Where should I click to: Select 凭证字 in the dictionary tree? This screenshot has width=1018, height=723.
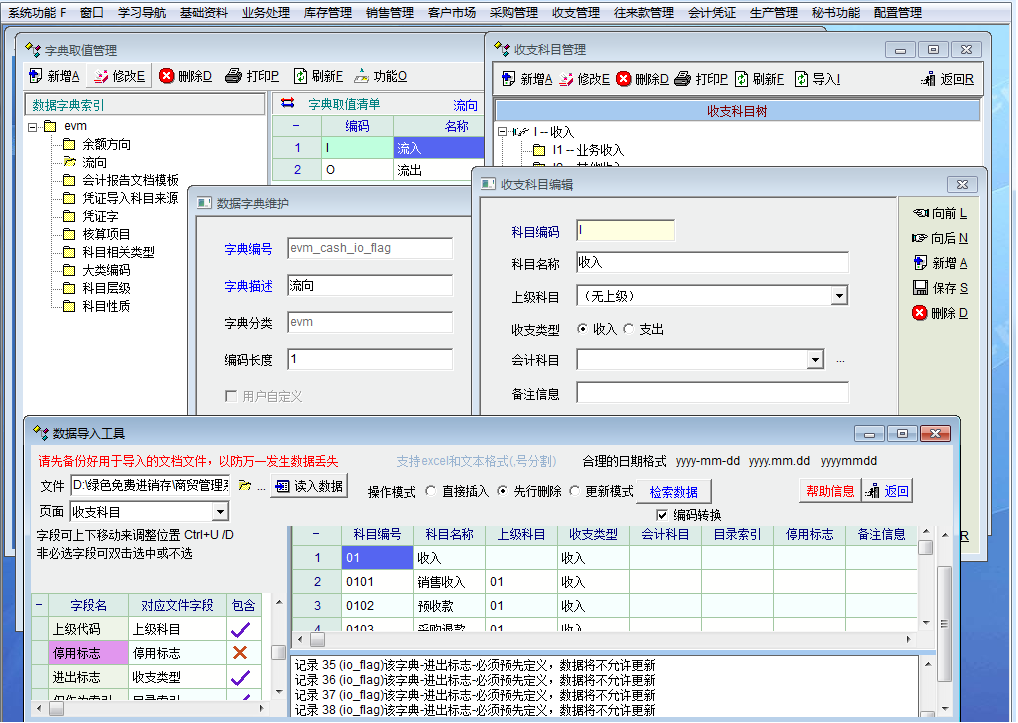pos(100,216)
